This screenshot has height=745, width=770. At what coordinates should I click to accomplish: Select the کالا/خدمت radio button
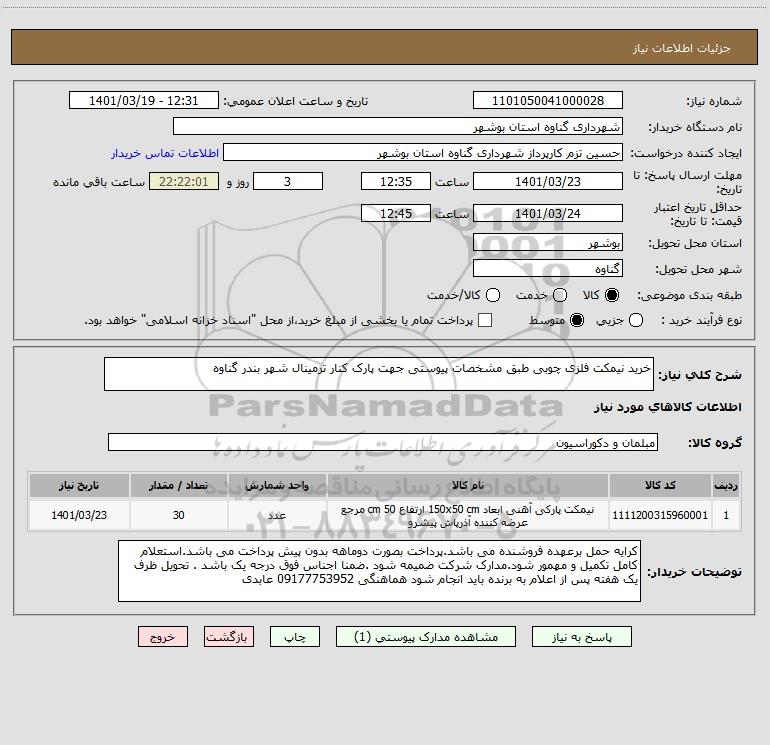pos(493,295)
